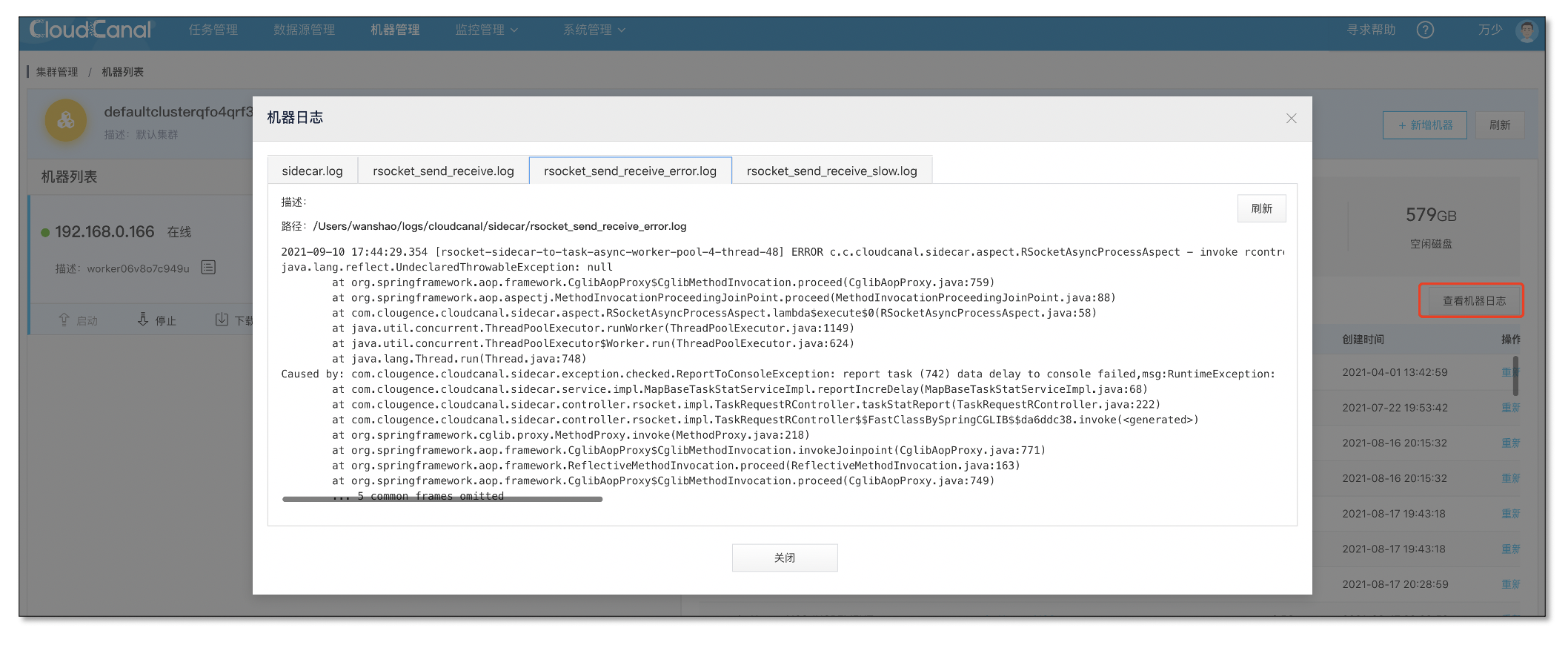Click the help question mark icon
Viewport: 1568px width, 645px height.
1424,30
